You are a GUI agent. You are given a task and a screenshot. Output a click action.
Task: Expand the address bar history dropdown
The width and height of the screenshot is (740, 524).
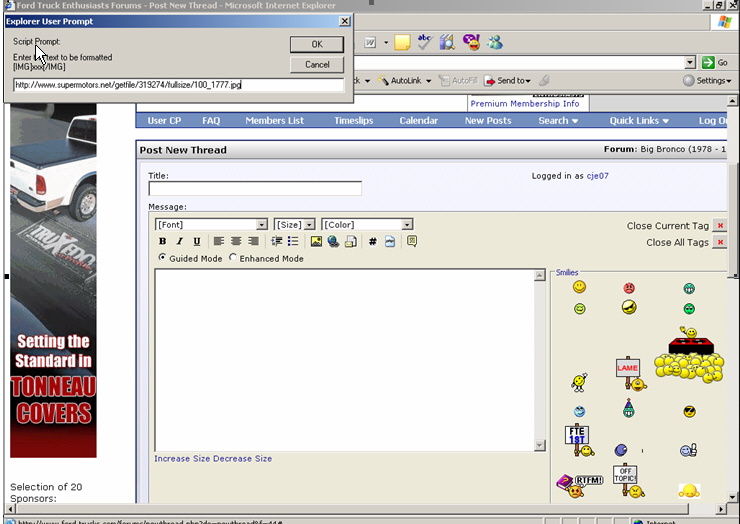coord(690,62)
